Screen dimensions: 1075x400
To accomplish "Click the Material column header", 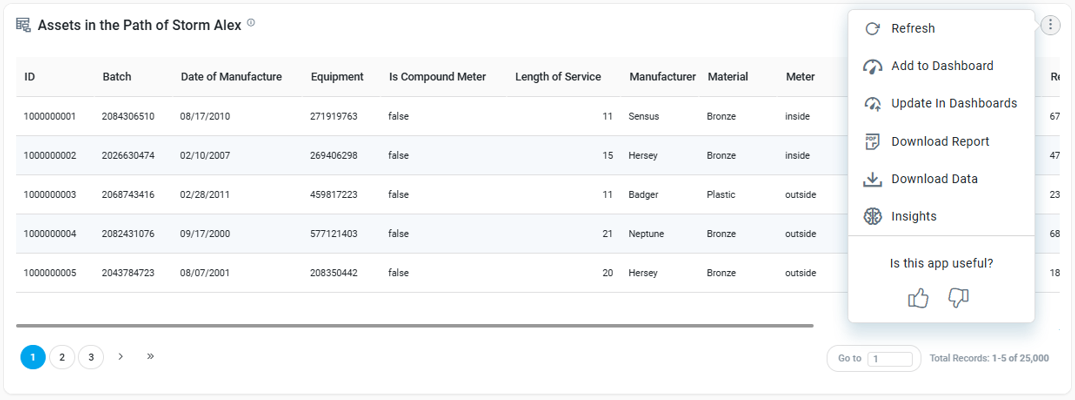I will pos(727,77).
